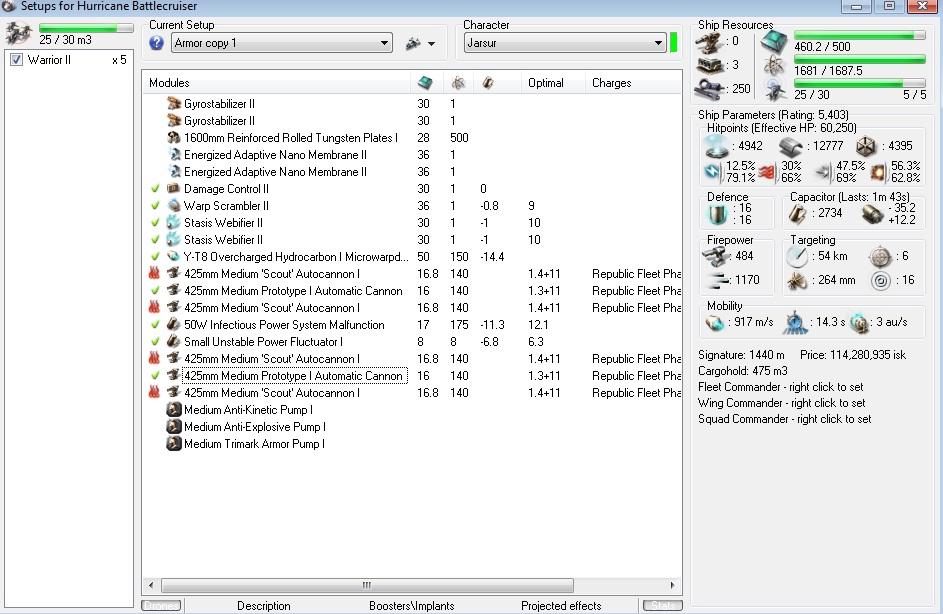Viewport: 943px width, 614px height.
Task: Toggle the Damage Control II active checkmark
Action: [x=155, y=189]
